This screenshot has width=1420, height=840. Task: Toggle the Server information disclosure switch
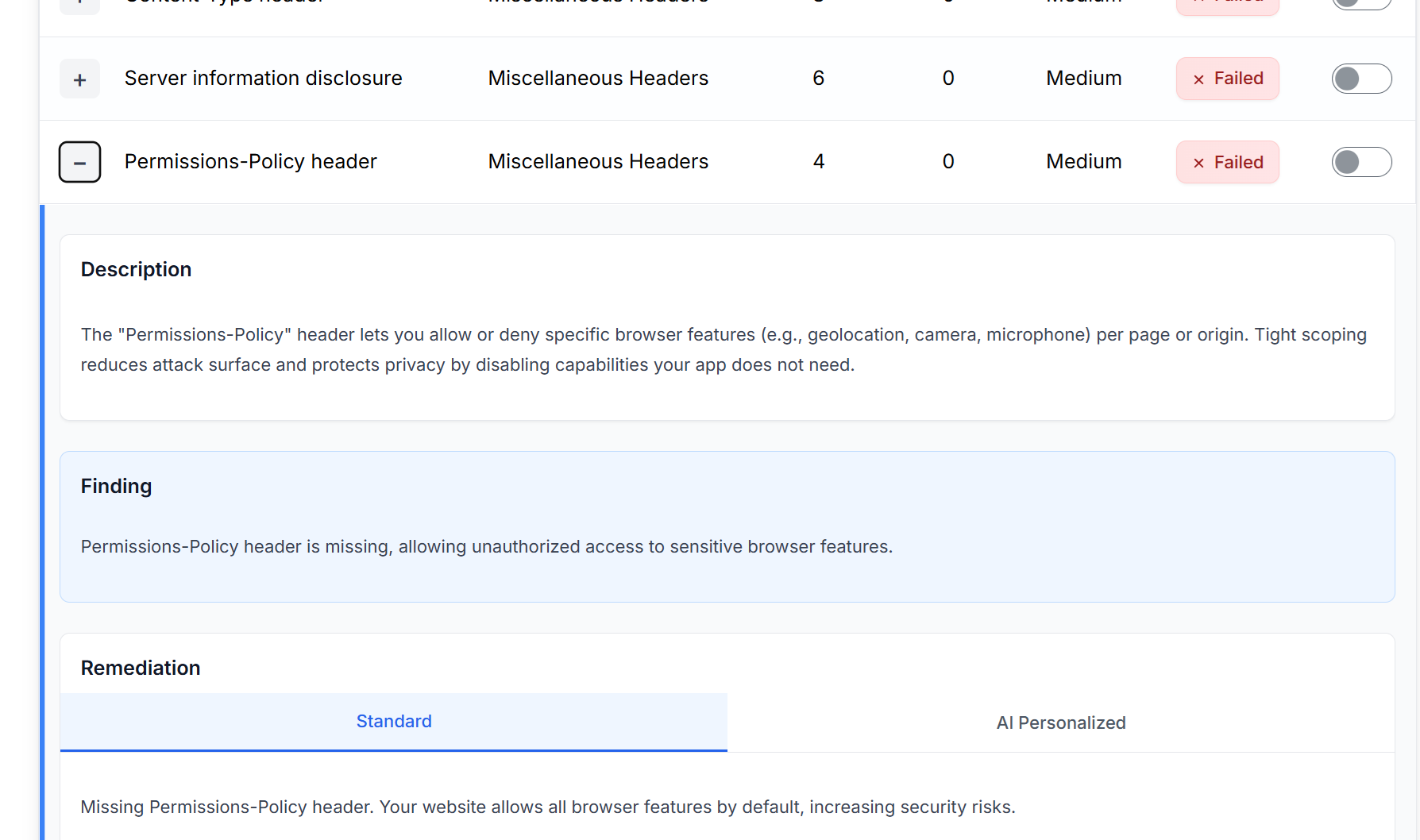click(x=1361, y=79)
